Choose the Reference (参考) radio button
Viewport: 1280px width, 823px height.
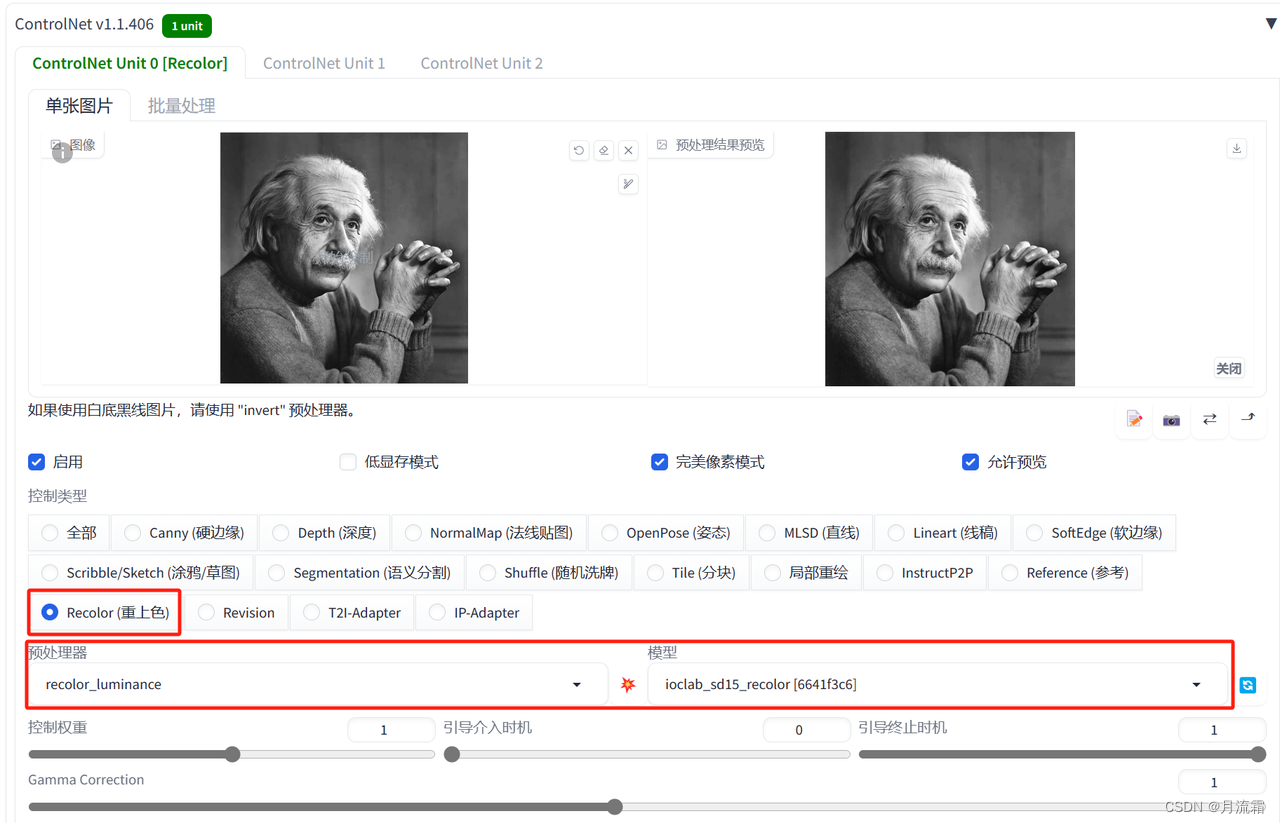1065,573
